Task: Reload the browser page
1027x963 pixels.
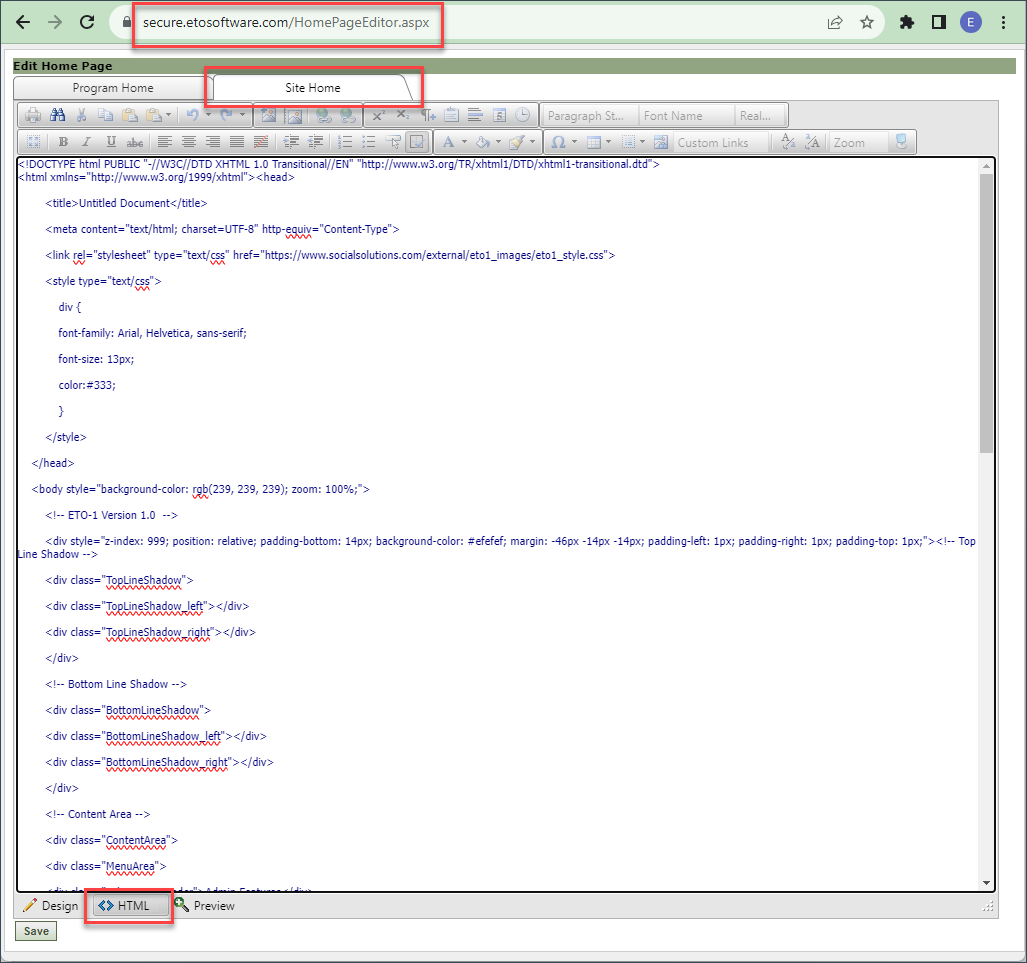Action: (87, 22)
